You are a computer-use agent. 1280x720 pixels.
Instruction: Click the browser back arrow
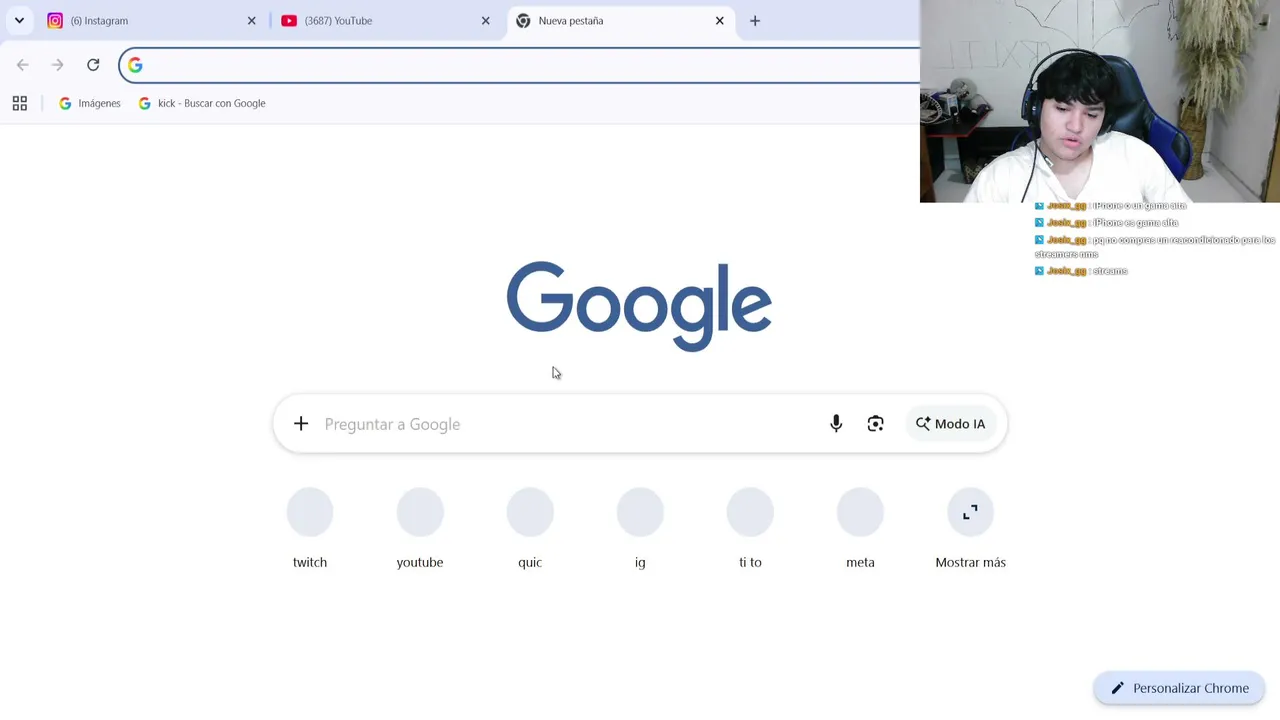point(23,65)
